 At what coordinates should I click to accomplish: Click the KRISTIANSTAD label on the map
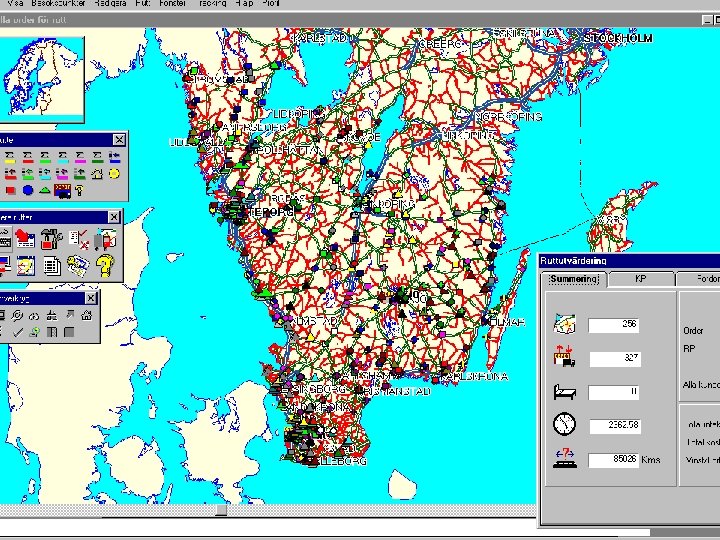(x=394, y=391)
